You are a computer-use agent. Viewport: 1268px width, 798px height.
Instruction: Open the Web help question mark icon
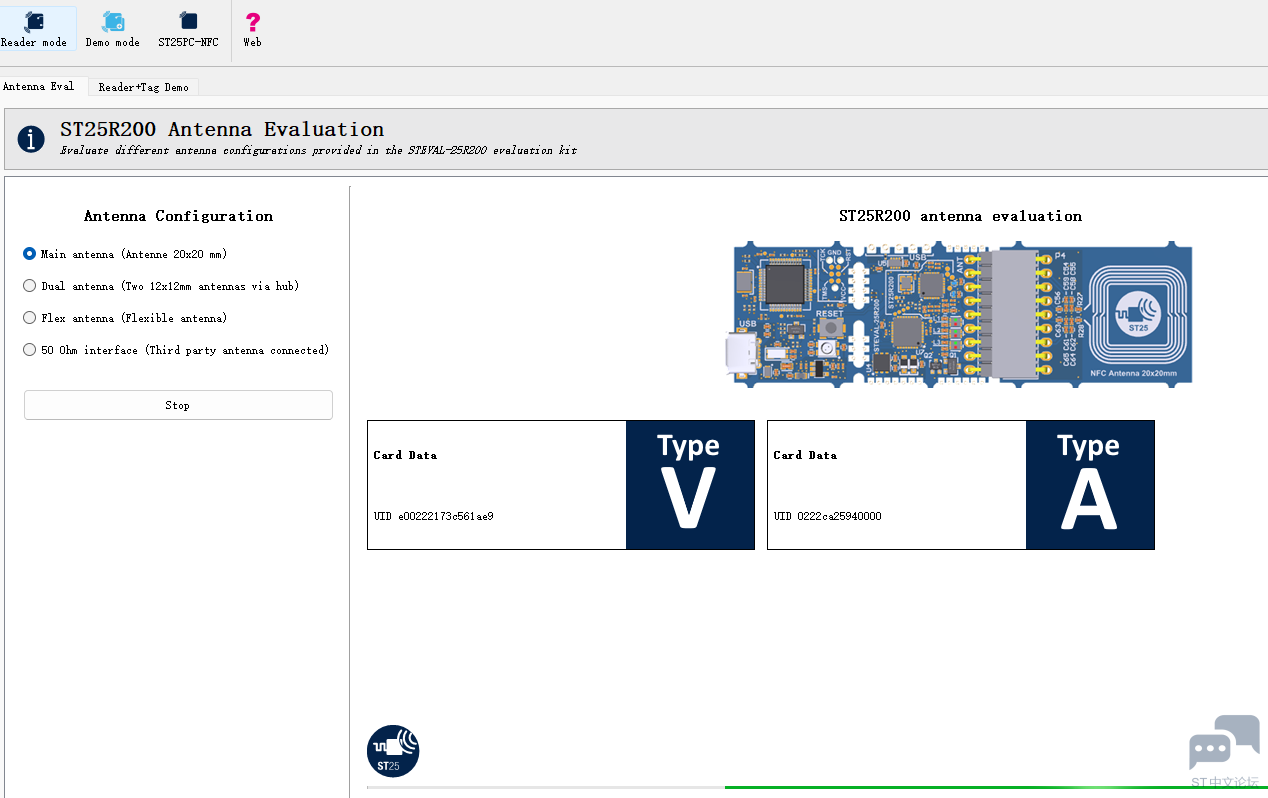coord(253,22)
